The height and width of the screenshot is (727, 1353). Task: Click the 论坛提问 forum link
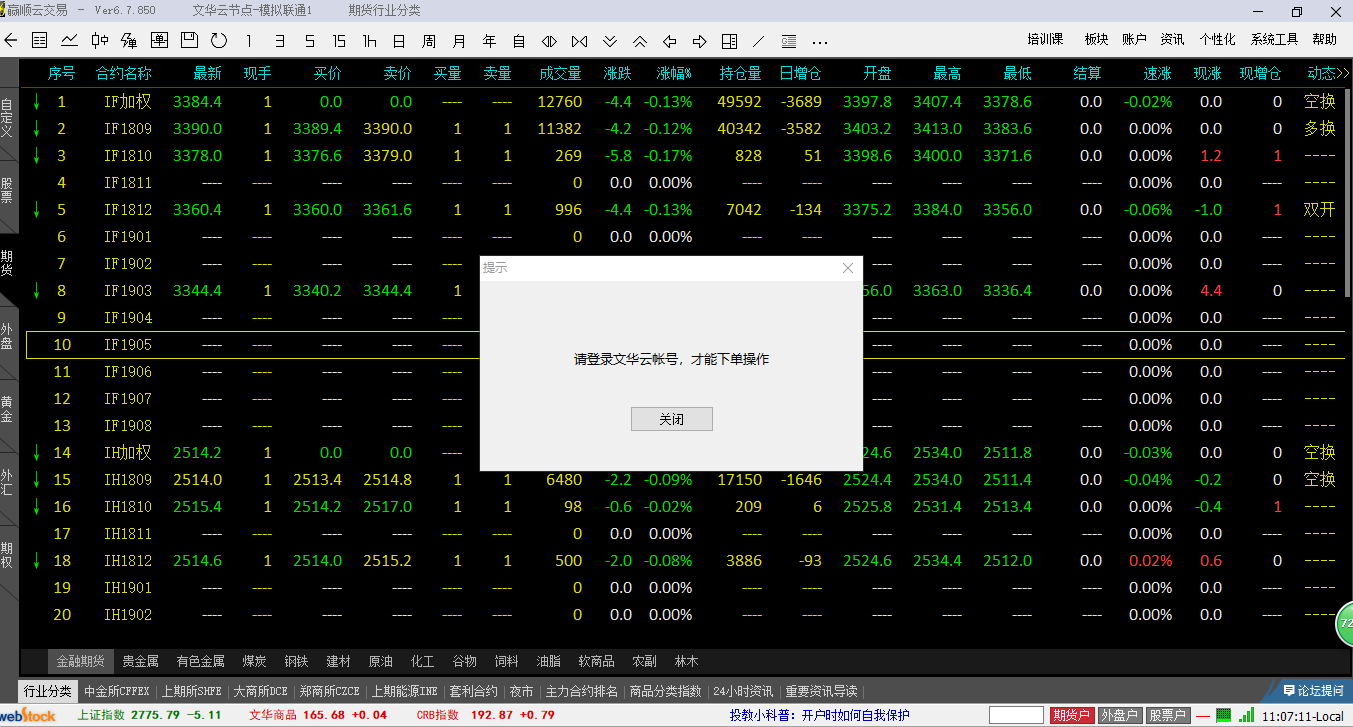(x=1314, y=690)
